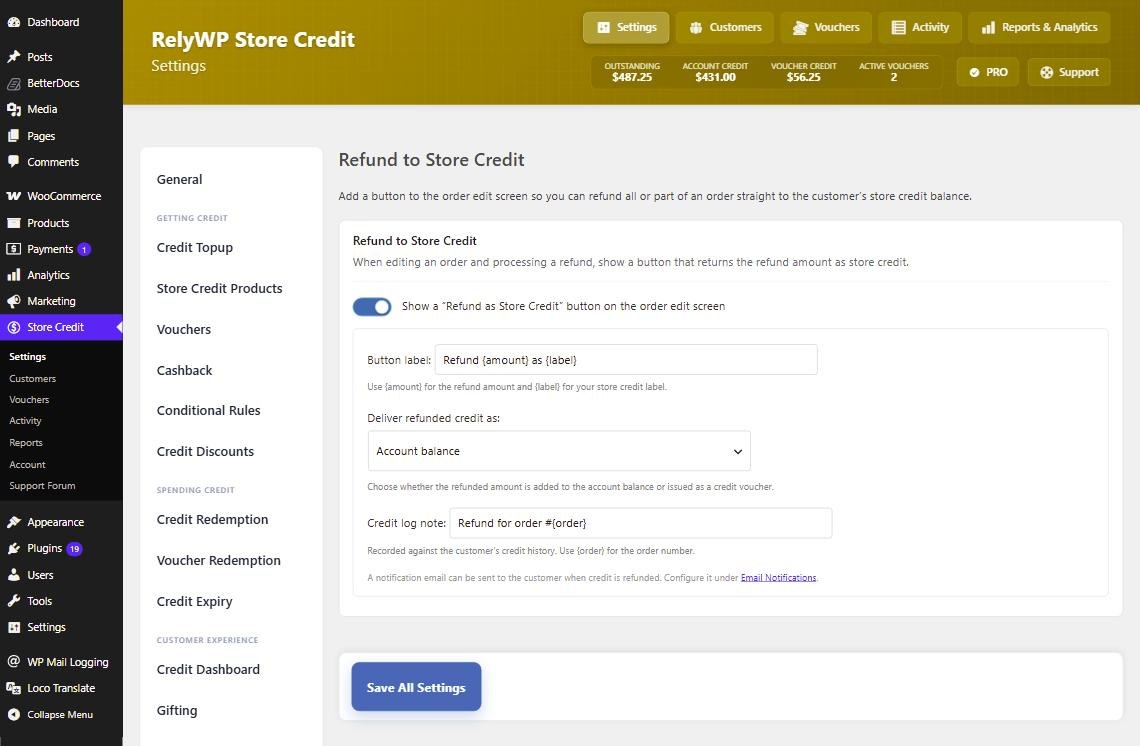
Task: Click the Comments bubble icon
Action: tap(13, 162)
